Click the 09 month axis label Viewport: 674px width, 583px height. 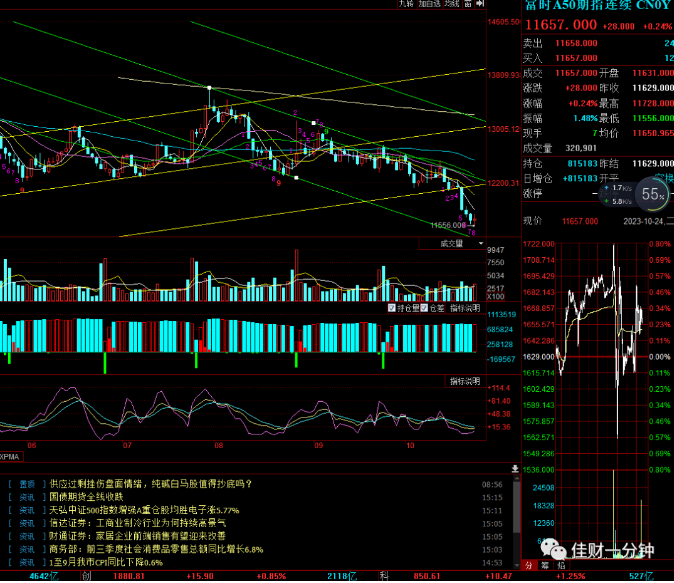coord(319,445)
